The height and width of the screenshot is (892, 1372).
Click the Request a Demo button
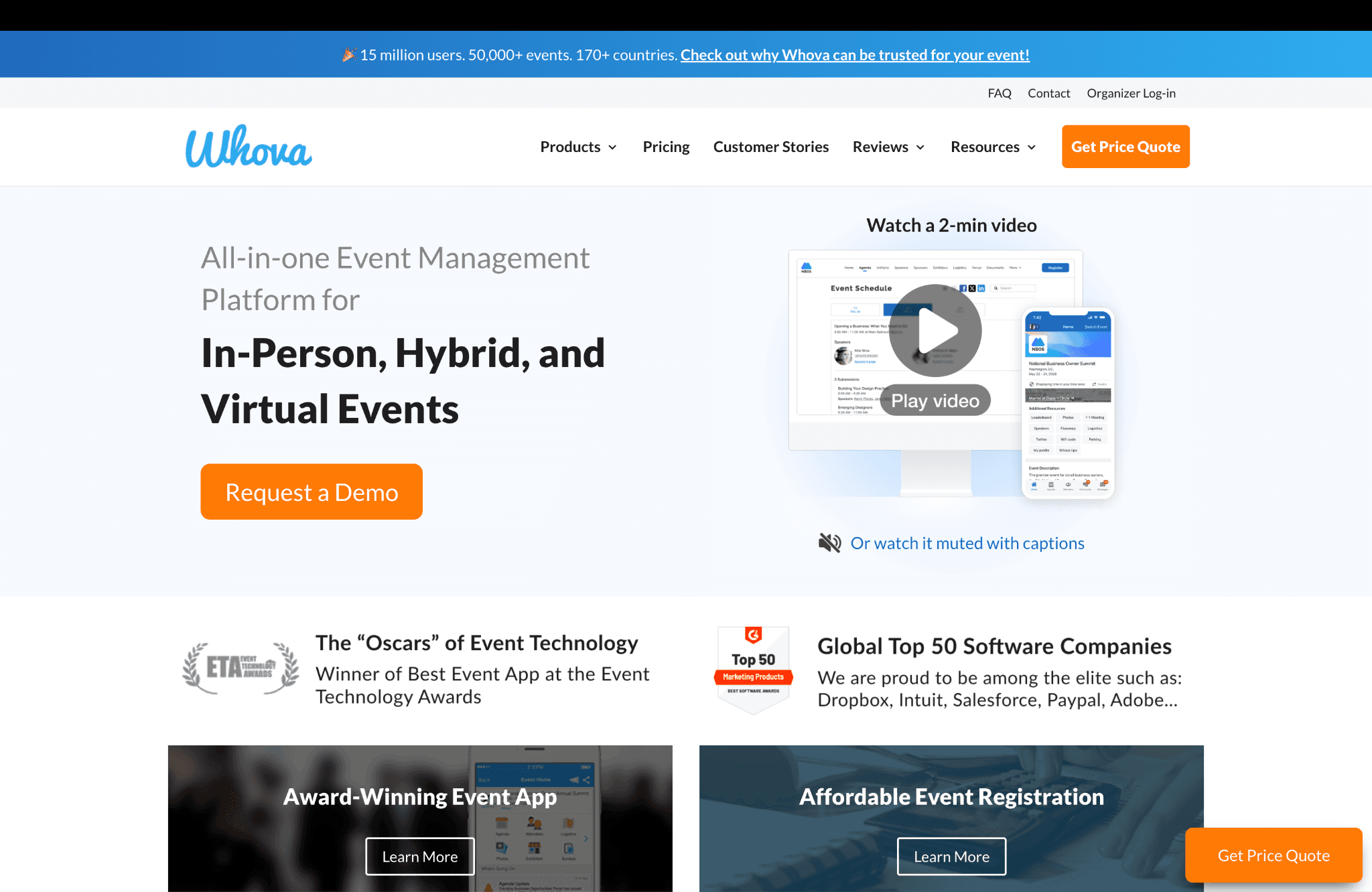click(312, 492)
